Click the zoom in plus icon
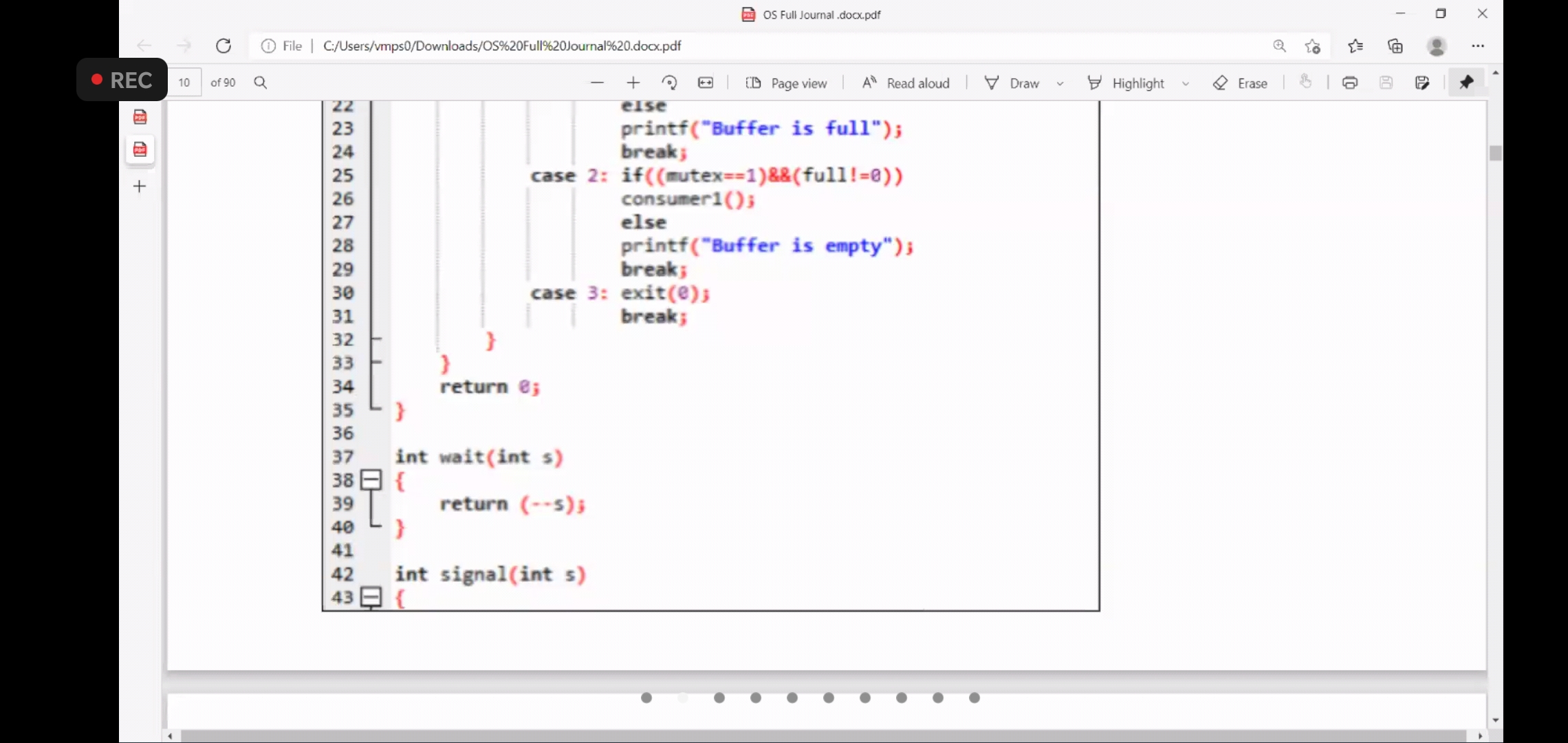This screenshot has height=743, width=1568. [633, 83]
